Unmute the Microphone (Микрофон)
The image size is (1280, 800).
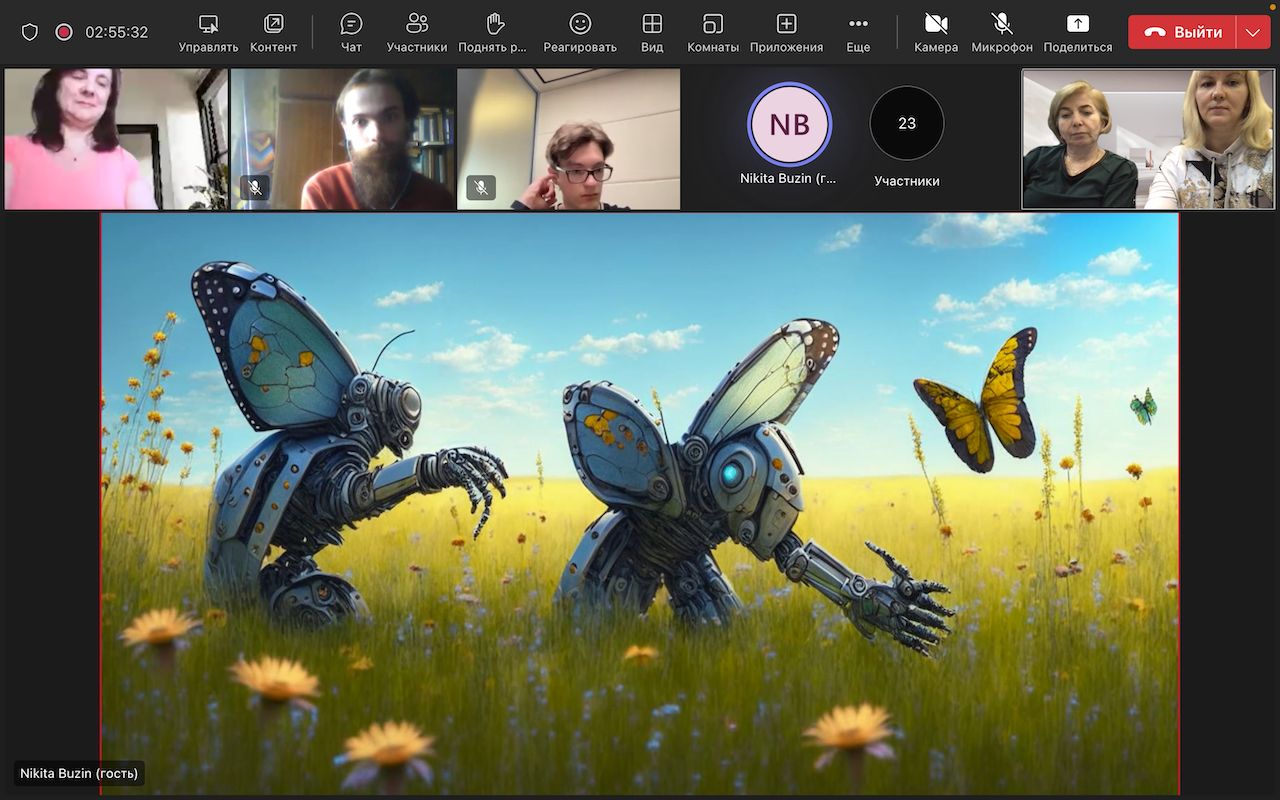[x=1001, y=32]
